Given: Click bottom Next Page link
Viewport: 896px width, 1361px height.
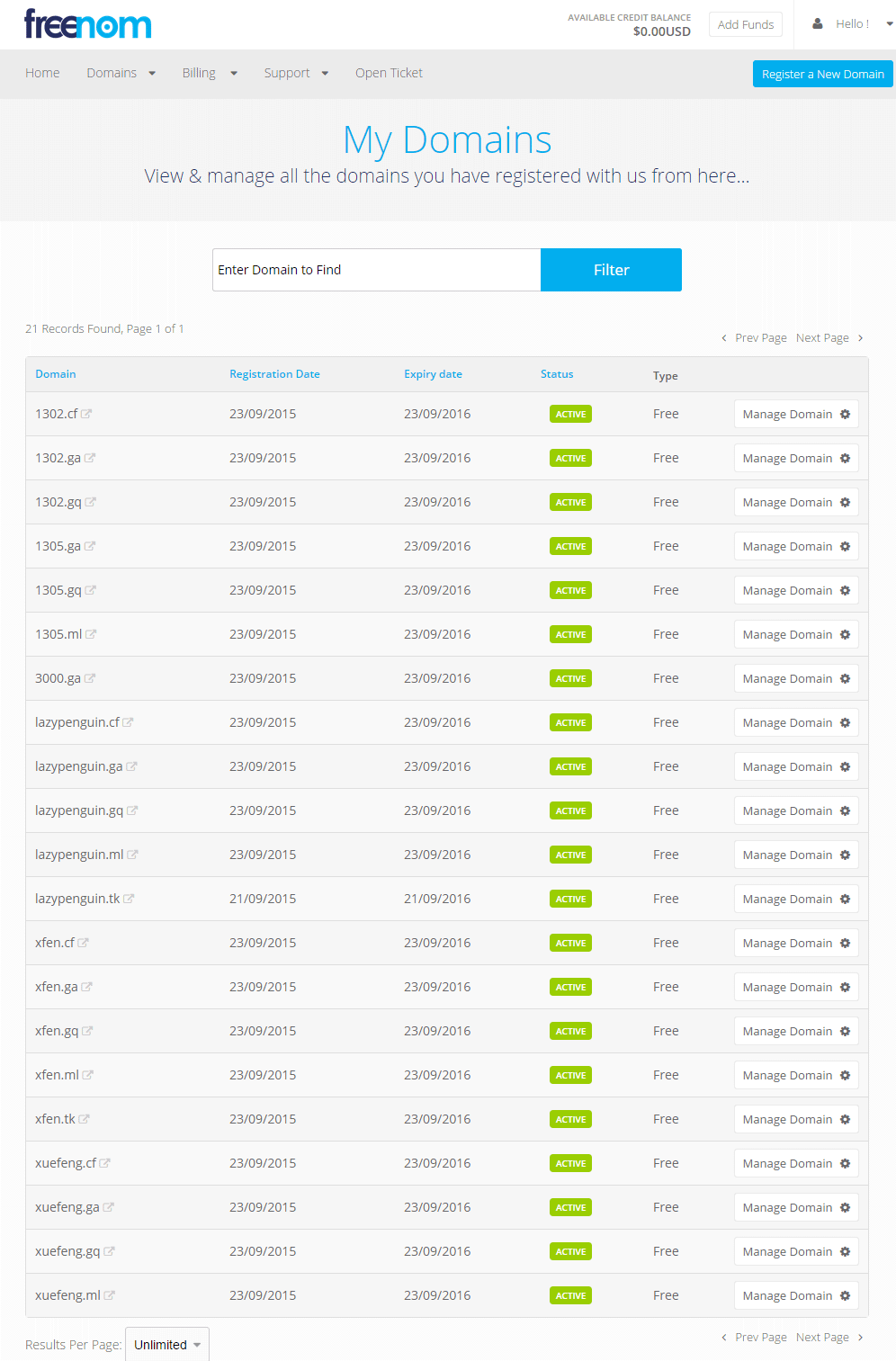Looking at the screenshot, I should (829, 1338).
